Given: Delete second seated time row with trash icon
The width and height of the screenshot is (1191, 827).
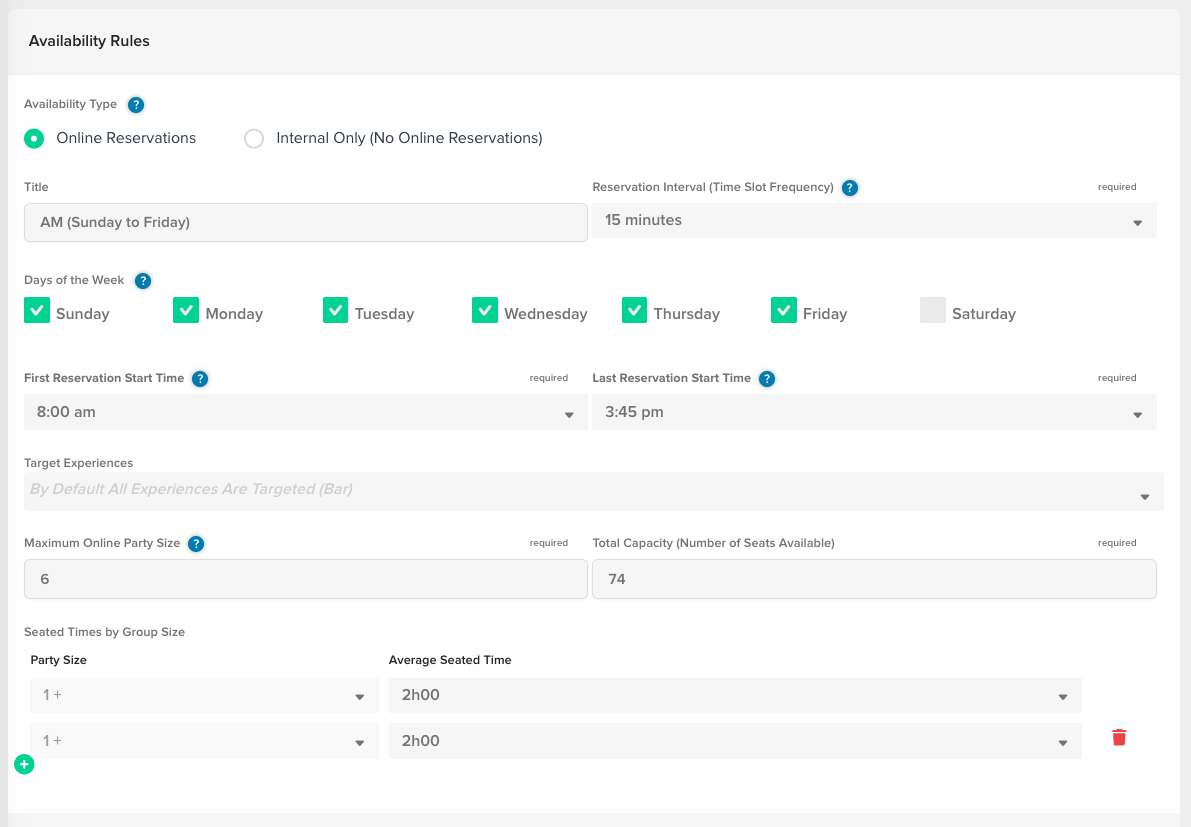Looking at the screenshot, I should [1119, 737].
